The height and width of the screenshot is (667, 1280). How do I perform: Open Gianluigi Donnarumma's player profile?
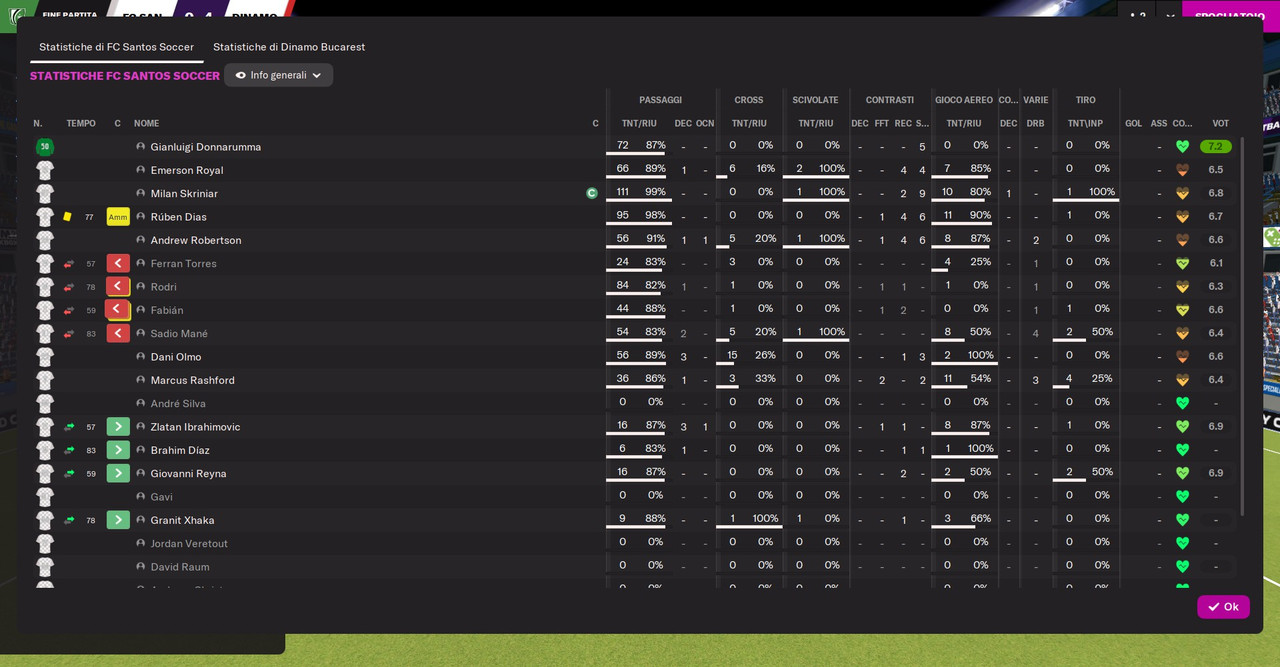pyautogui.click(x=206, y=147)
